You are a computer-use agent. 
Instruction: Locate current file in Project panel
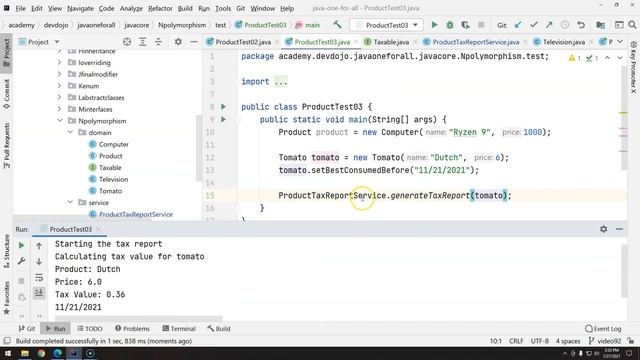(x=127, y=42)
